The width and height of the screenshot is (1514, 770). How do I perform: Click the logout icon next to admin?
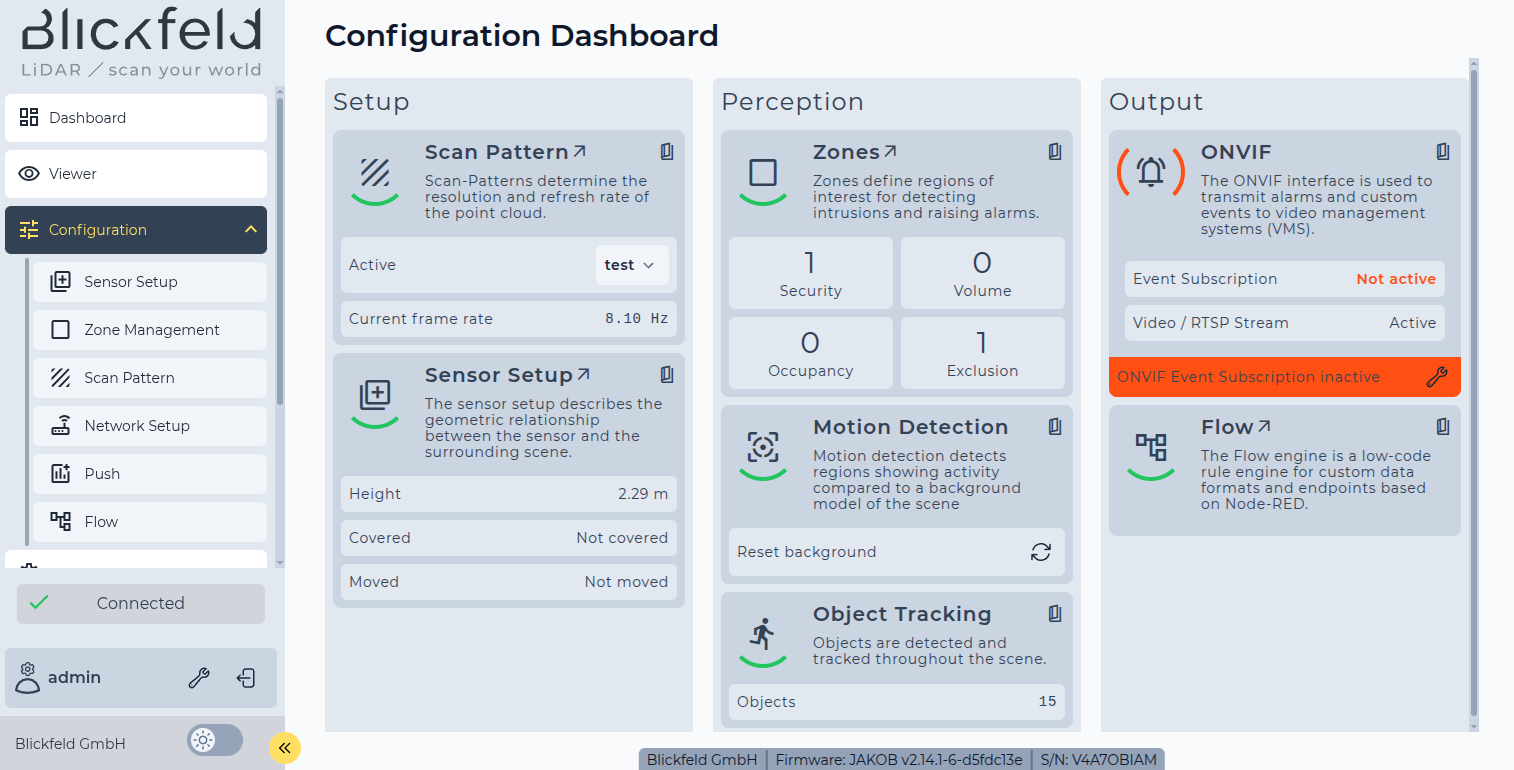246,678
